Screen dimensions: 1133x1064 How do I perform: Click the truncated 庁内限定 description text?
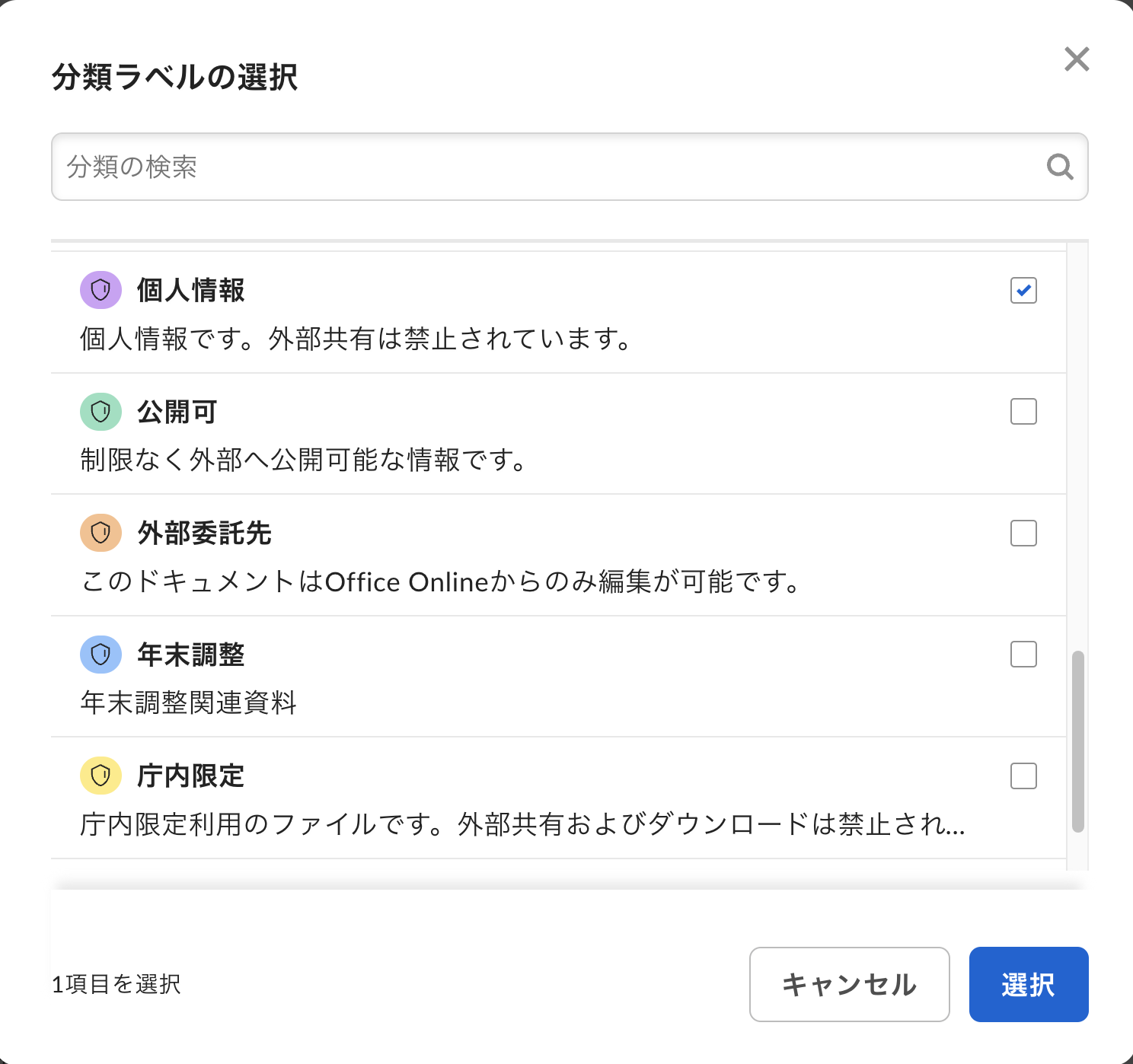522,824
